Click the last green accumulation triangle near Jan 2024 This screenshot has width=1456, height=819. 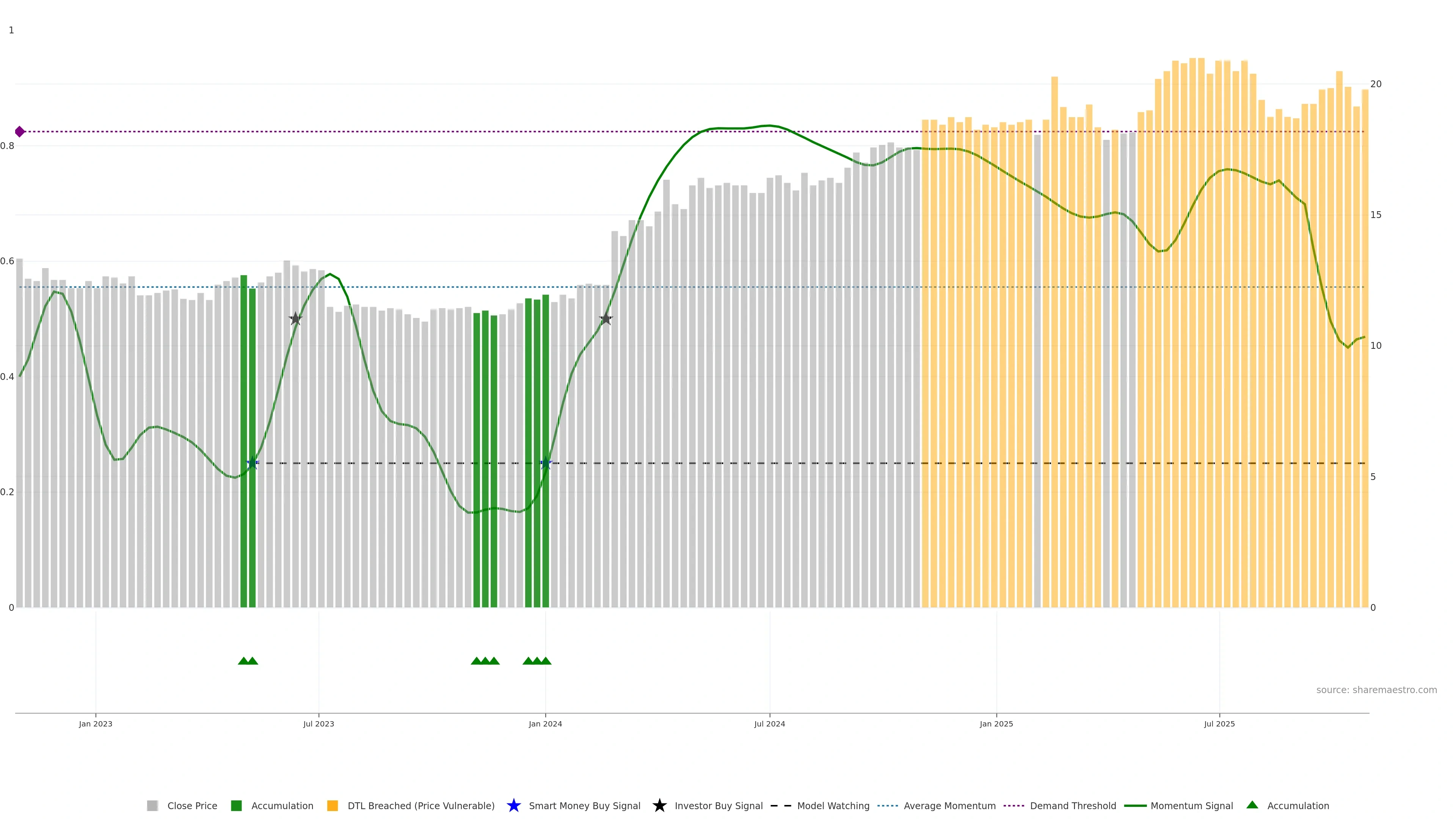pyautogui.click(x=546, y=661)
